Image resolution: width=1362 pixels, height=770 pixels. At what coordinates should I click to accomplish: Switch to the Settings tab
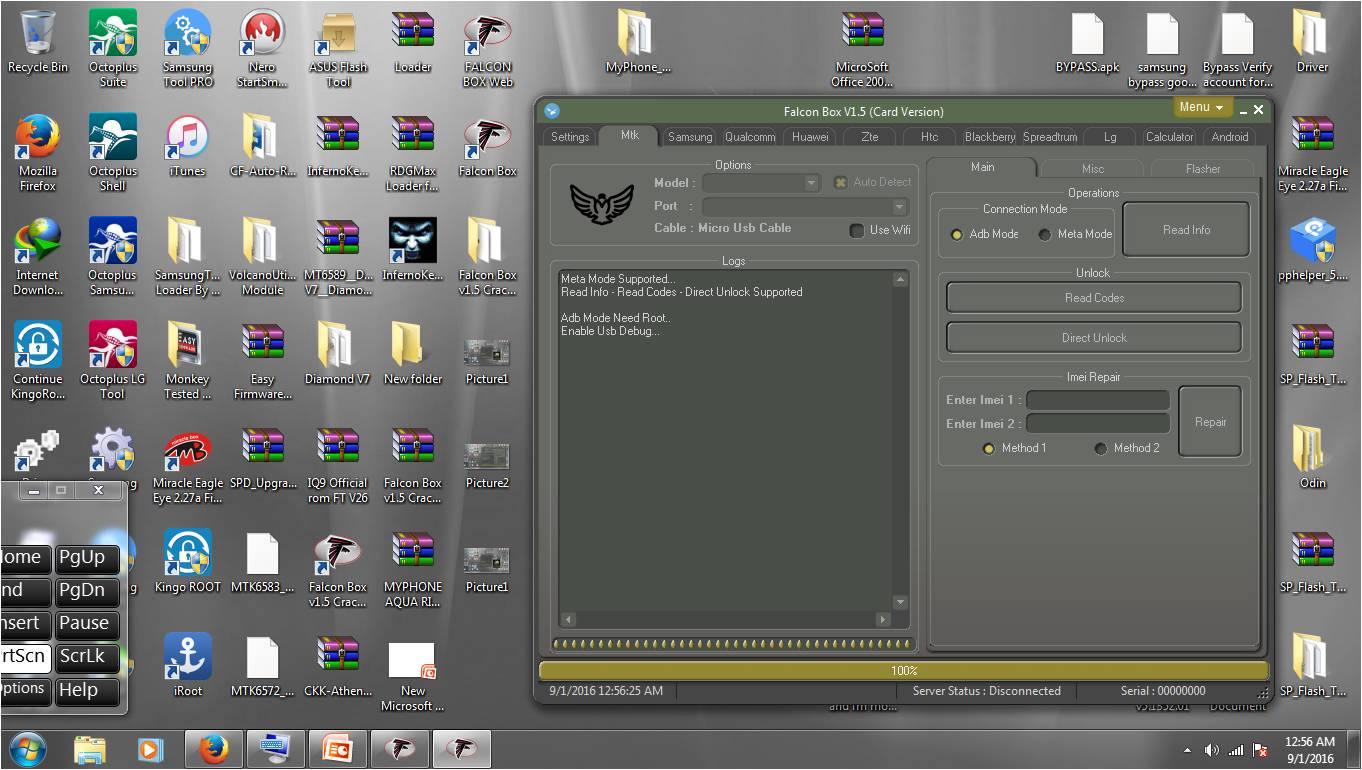(x=570, y=137)
